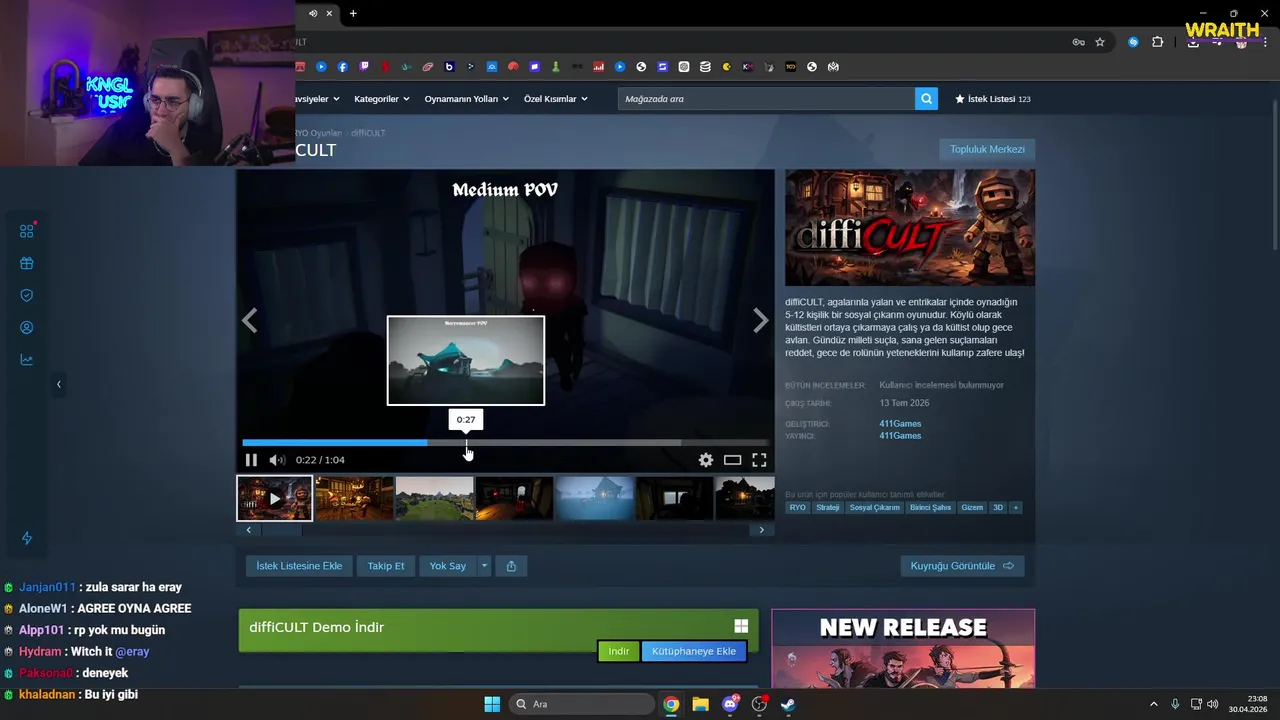The image size is (1280, 720).
Task: Open Windows Start menu
Action: [x=492, y=704]
